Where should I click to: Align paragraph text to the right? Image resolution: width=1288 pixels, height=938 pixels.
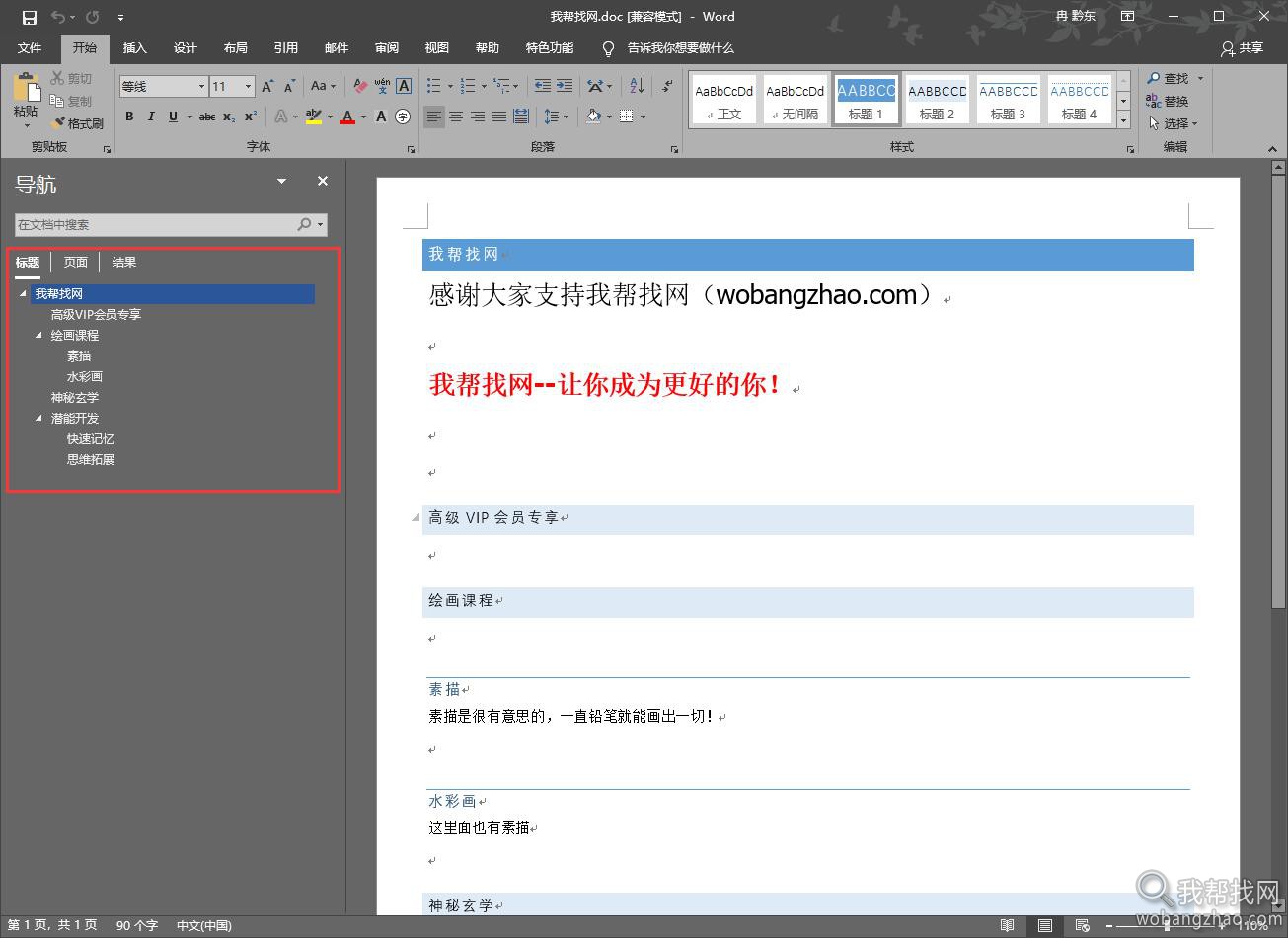click(478, 117)
